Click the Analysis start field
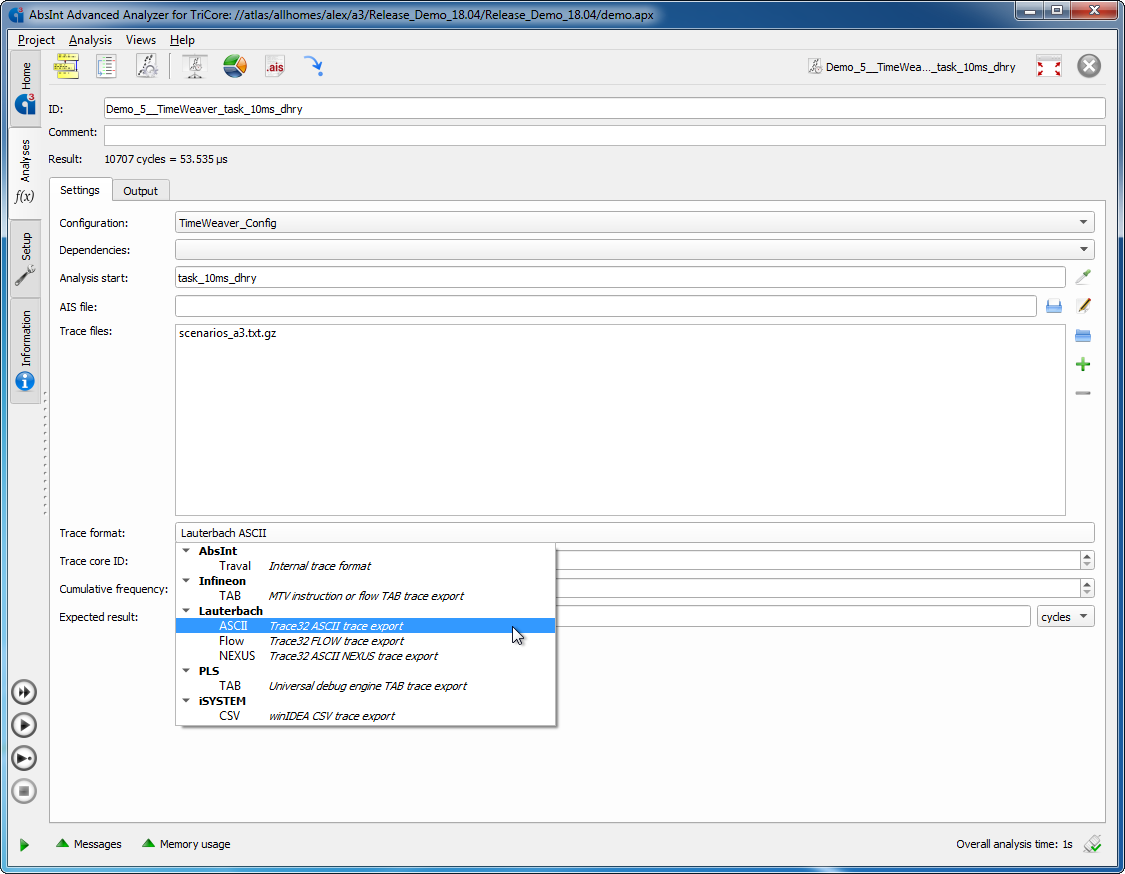This screenshot has height=874, width=1125. coord(620,278)
